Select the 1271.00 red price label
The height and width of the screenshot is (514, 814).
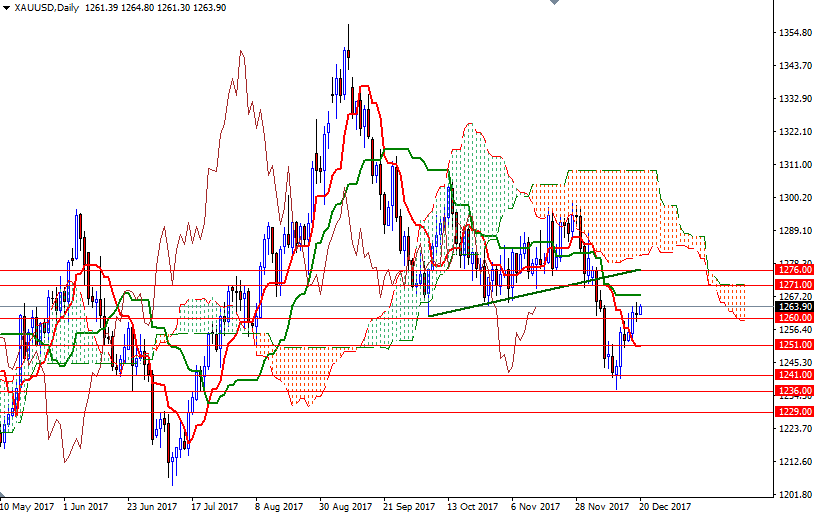click(x=793, y=285)
